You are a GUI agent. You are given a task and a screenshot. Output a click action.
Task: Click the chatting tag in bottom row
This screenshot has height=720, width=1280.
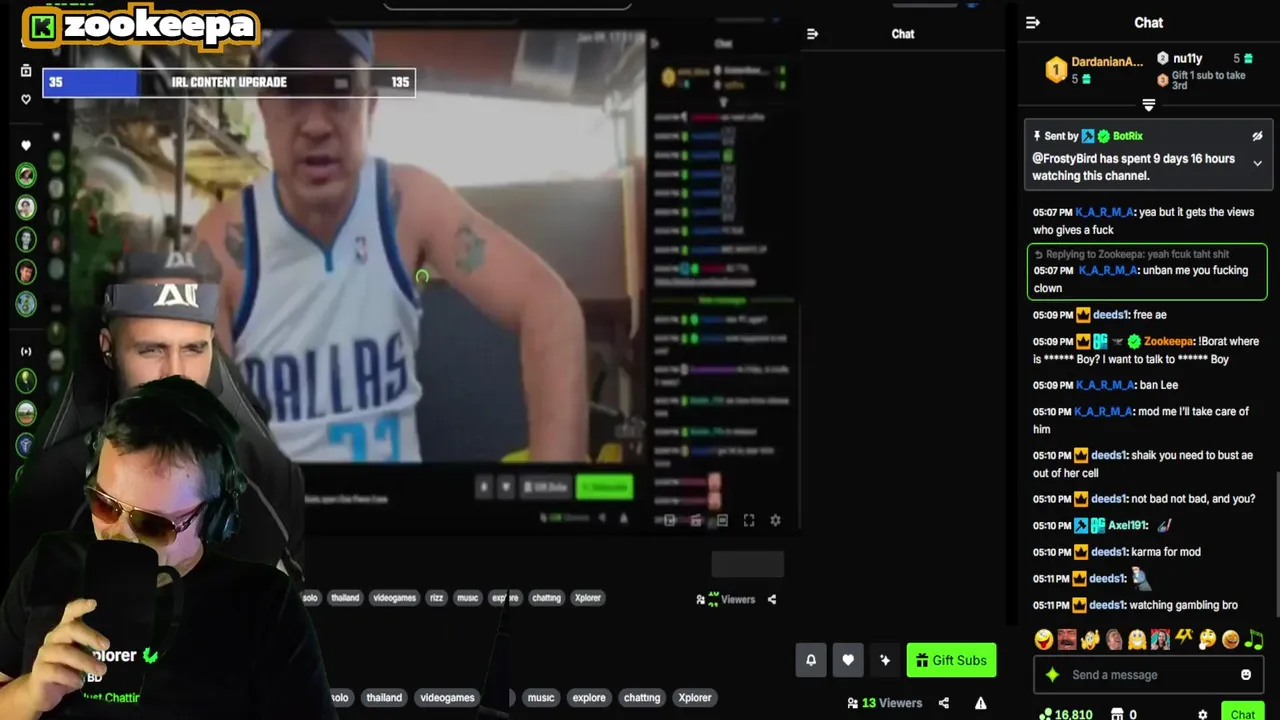[641, 698]
